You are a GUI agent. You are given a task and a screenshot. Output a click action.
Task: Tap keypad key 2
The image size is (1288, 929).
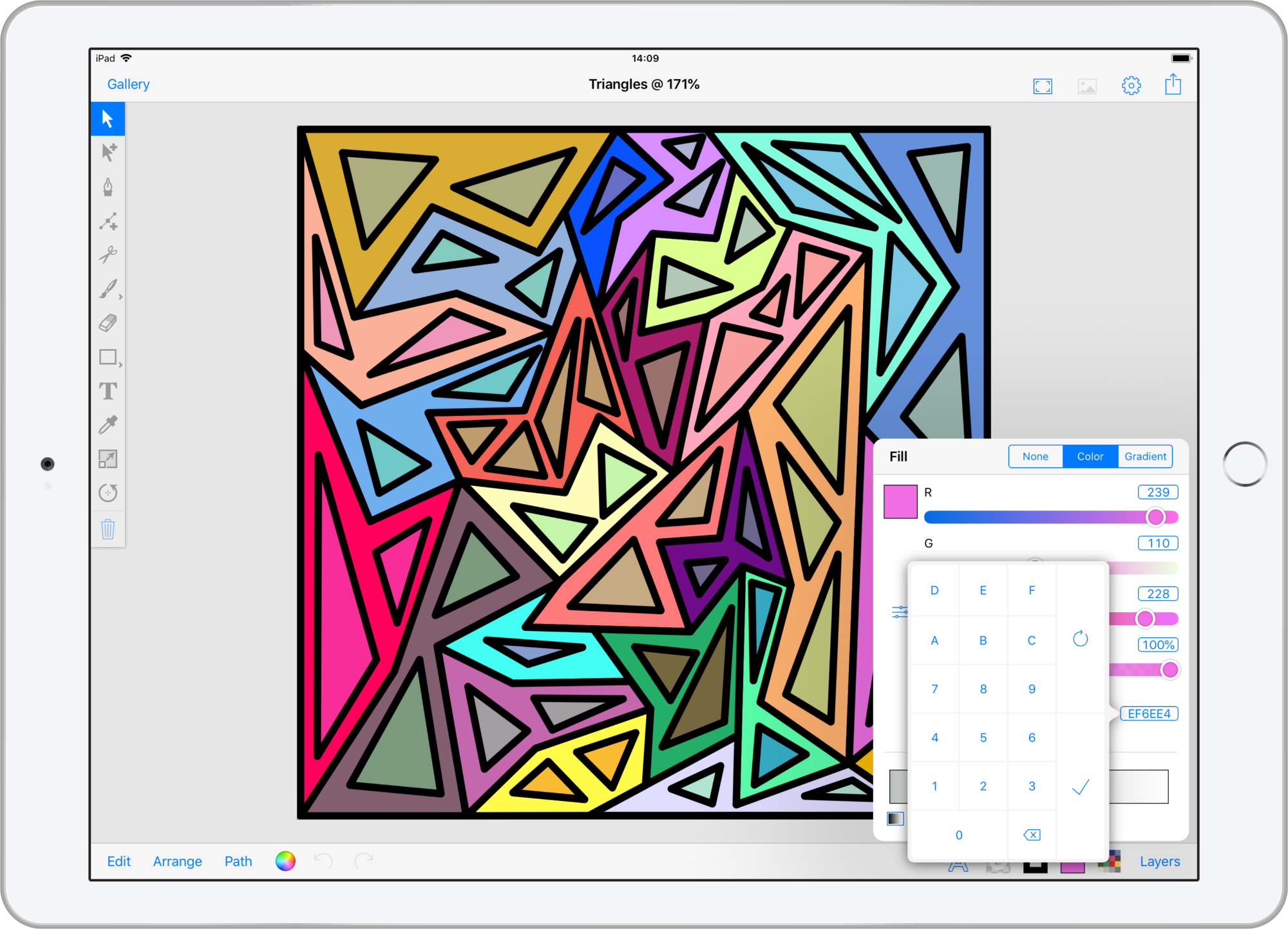[x=983, y=786]
